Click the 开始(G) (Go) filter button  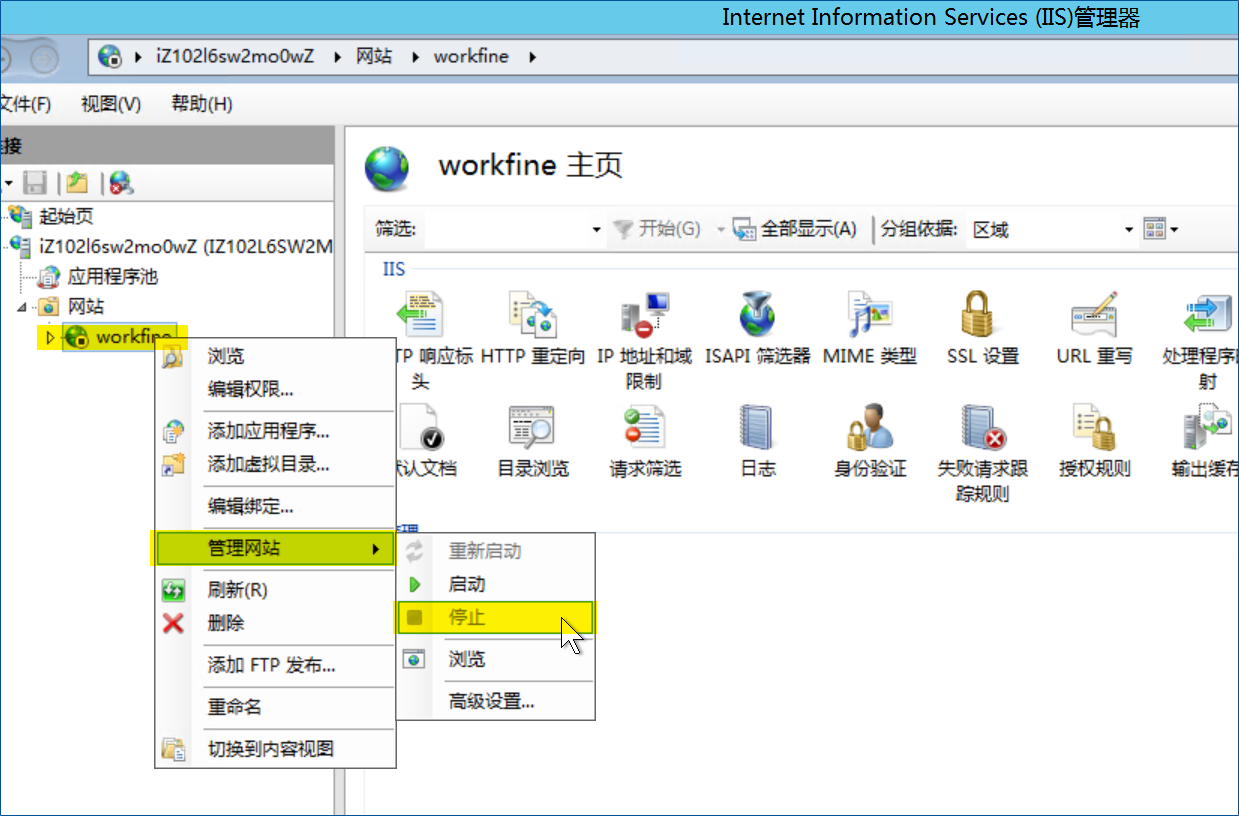click(657, 230)
